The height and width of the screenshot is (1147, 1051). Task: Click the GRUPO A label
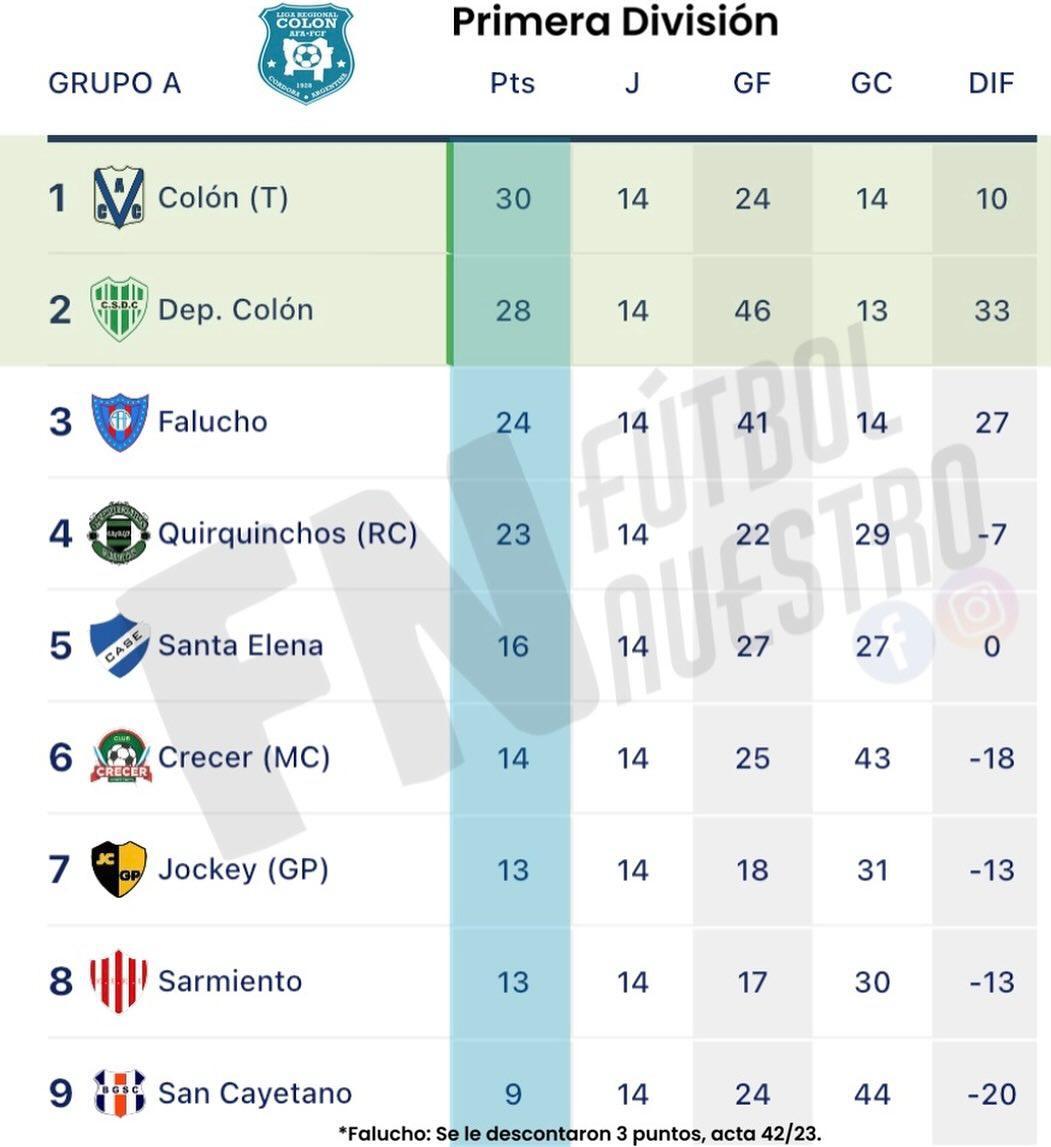click(x=115, y=83)
